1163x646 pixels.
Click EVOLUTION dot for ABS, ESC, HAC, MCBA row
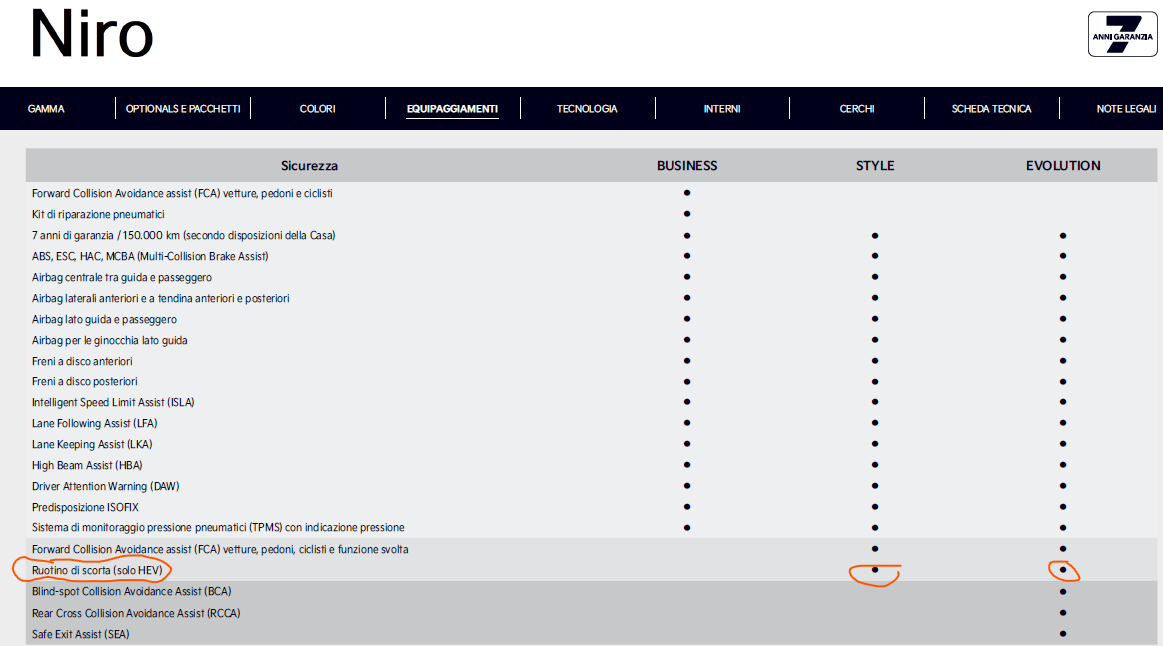[x=1063, y=256]
